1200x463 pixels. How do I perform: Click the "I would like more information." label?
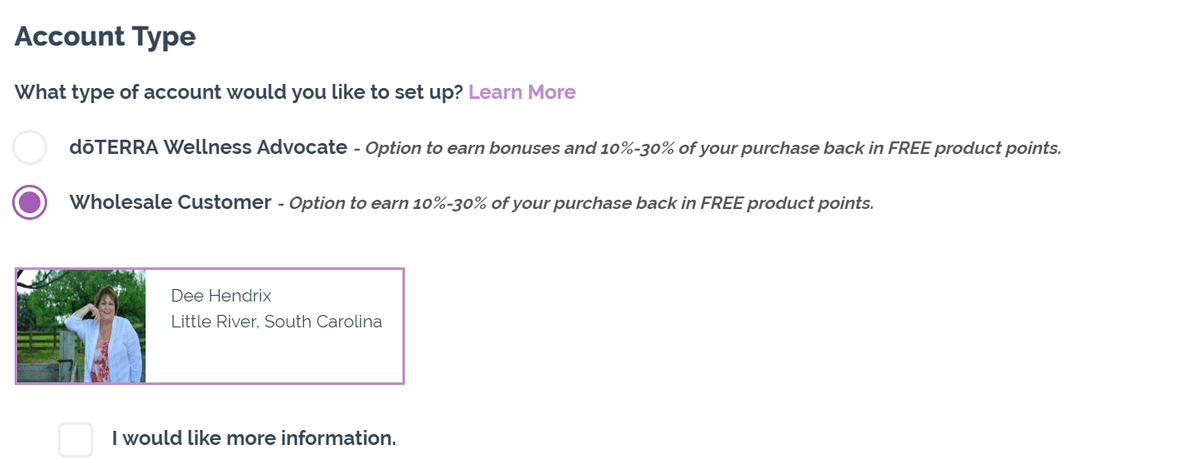tap(254, 438)
